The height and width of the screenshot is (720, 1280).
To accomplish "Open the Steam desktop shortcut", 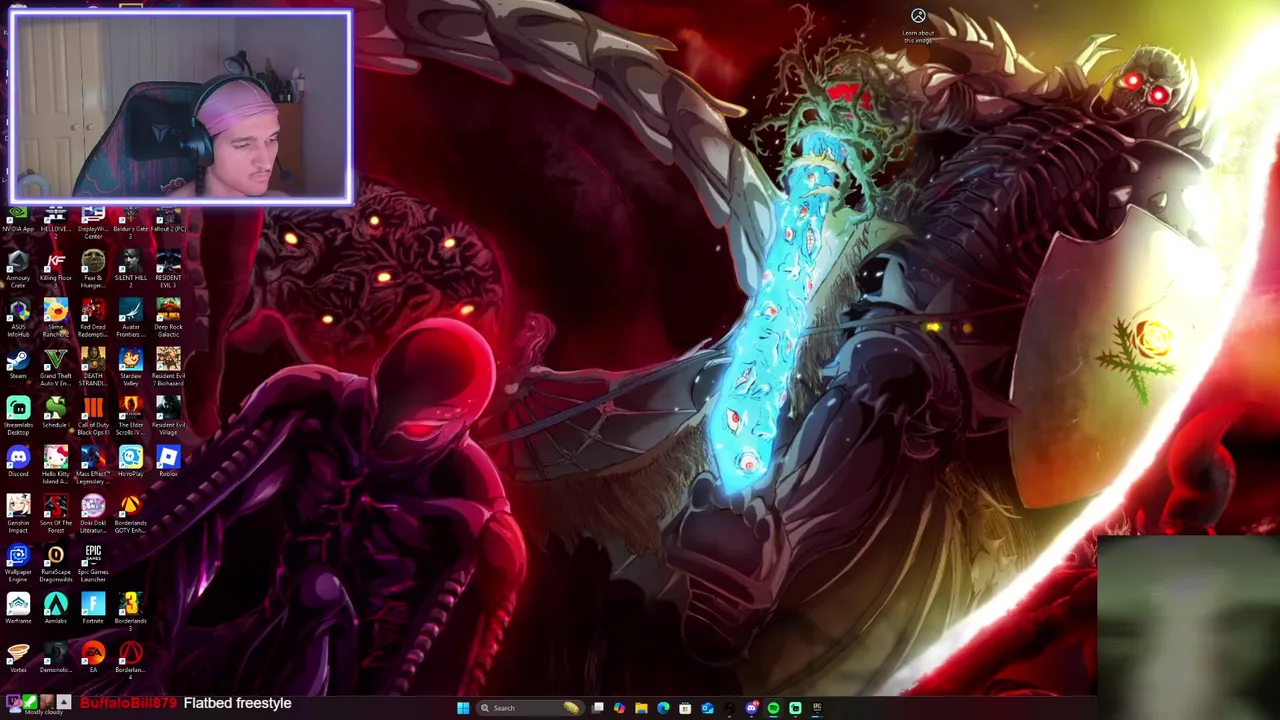I will coord(18,364).
